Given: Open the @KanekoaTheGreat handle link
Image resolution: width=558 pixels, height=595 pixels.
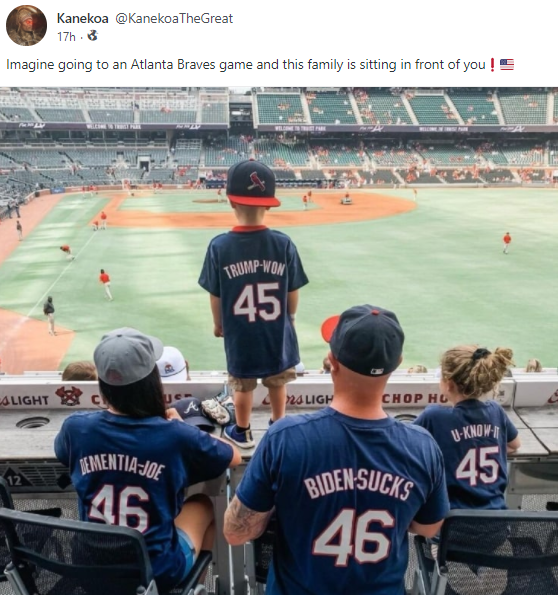Looking at the screenshot, I should click(174, 18).
